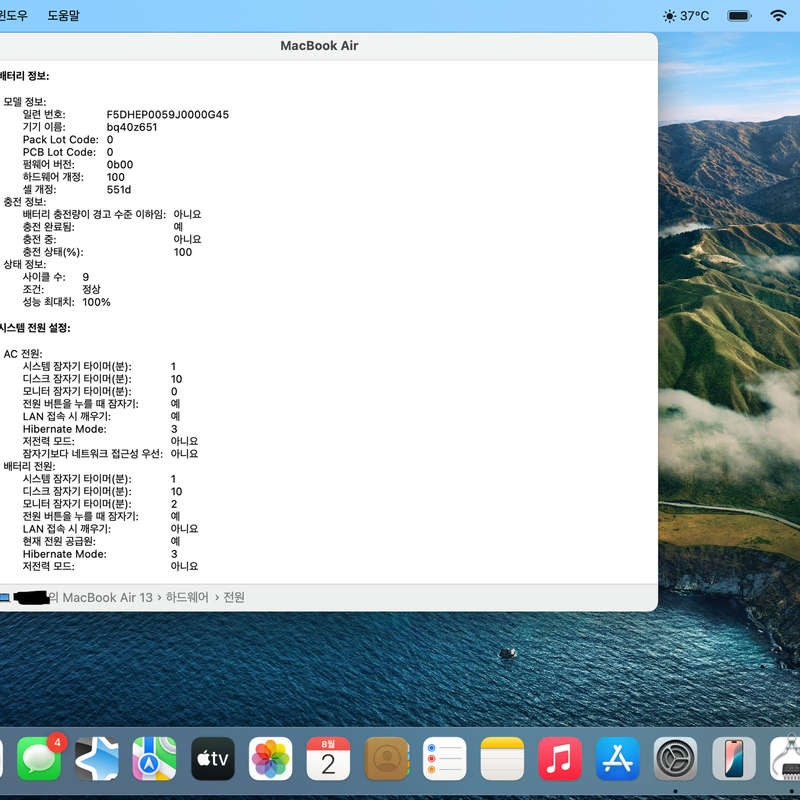Select the 시스템 전원 설정: heading
This screenshot has height=800, width=800.
pos(35,328)
